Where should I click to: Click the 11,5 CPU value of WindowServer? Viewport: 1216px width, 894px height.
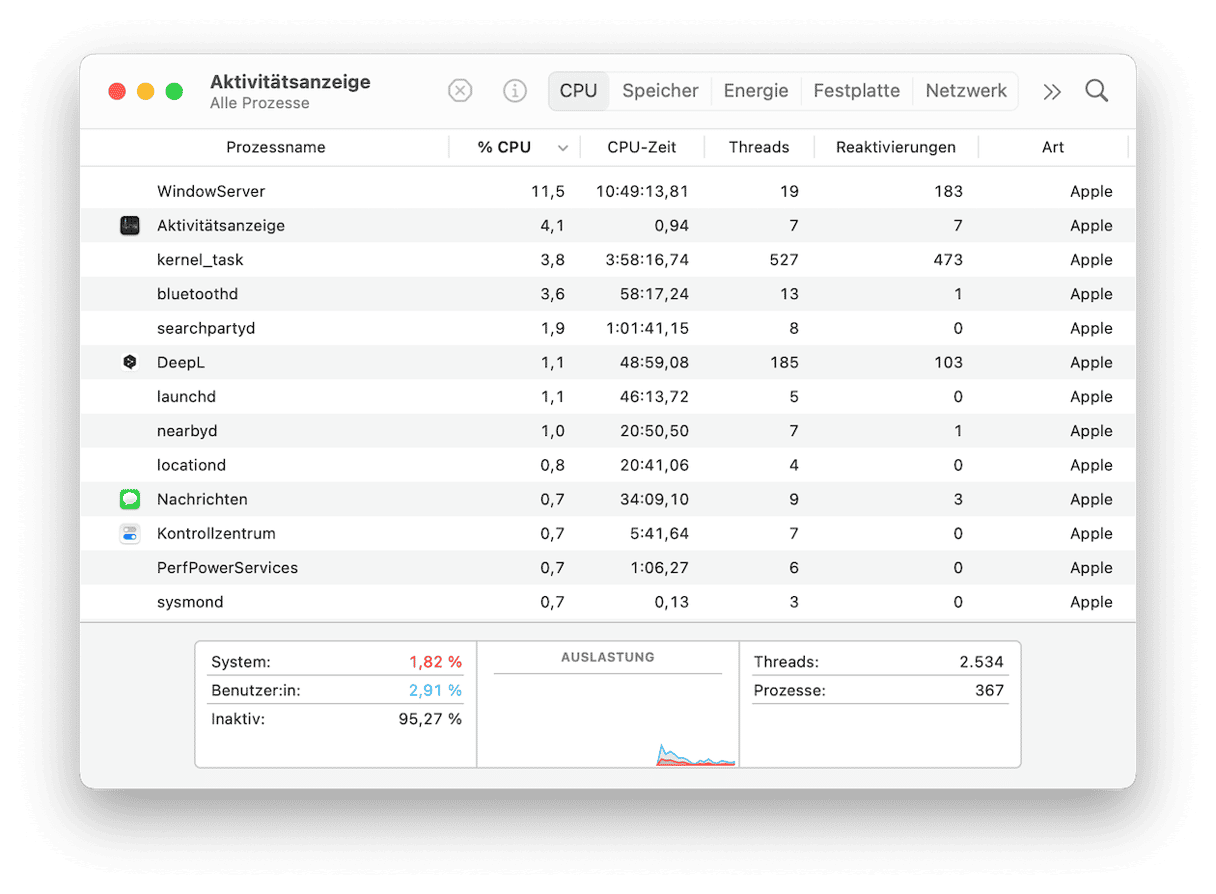(x=548, y=191)
